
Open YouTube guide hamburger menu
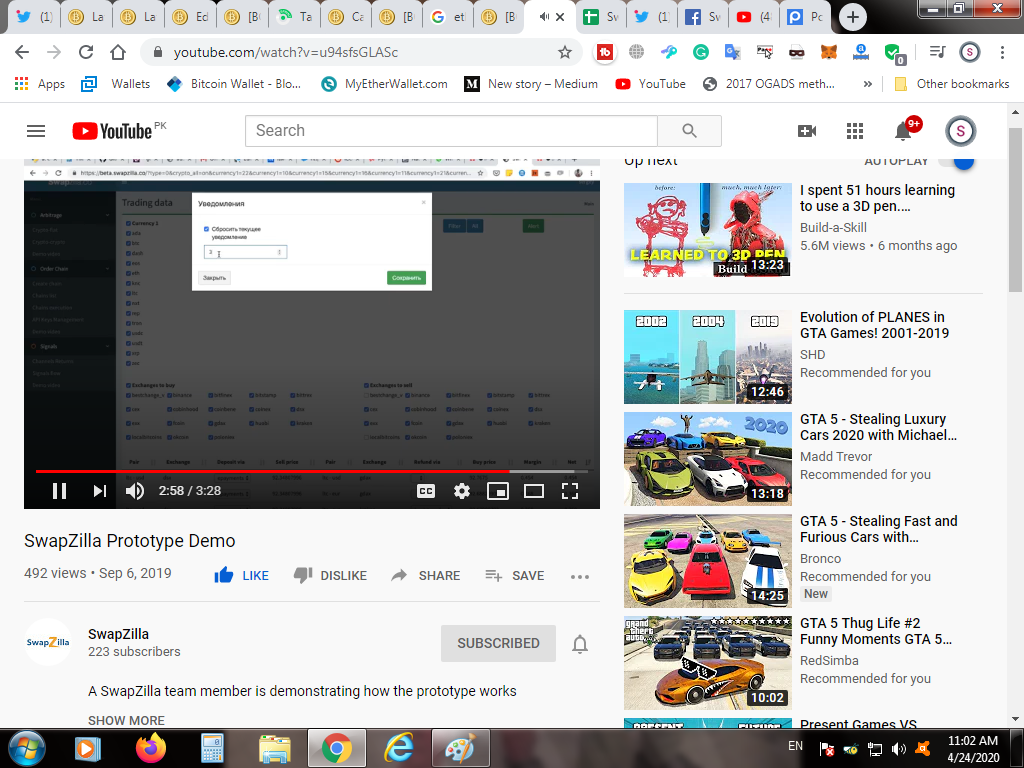coord(36,131)
